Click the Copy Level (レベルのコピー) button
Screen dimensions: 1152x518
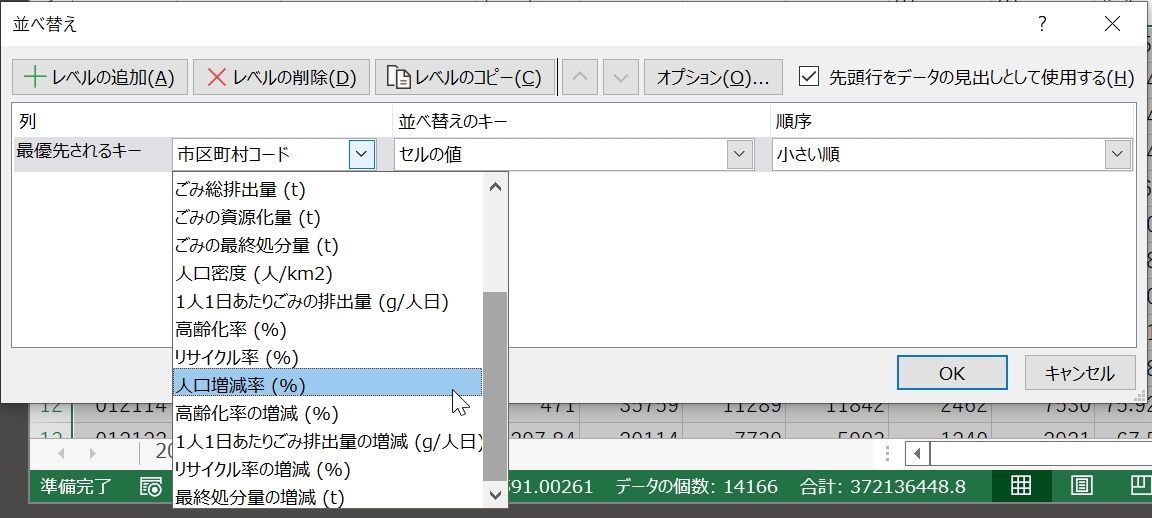(x=466, y=78)
